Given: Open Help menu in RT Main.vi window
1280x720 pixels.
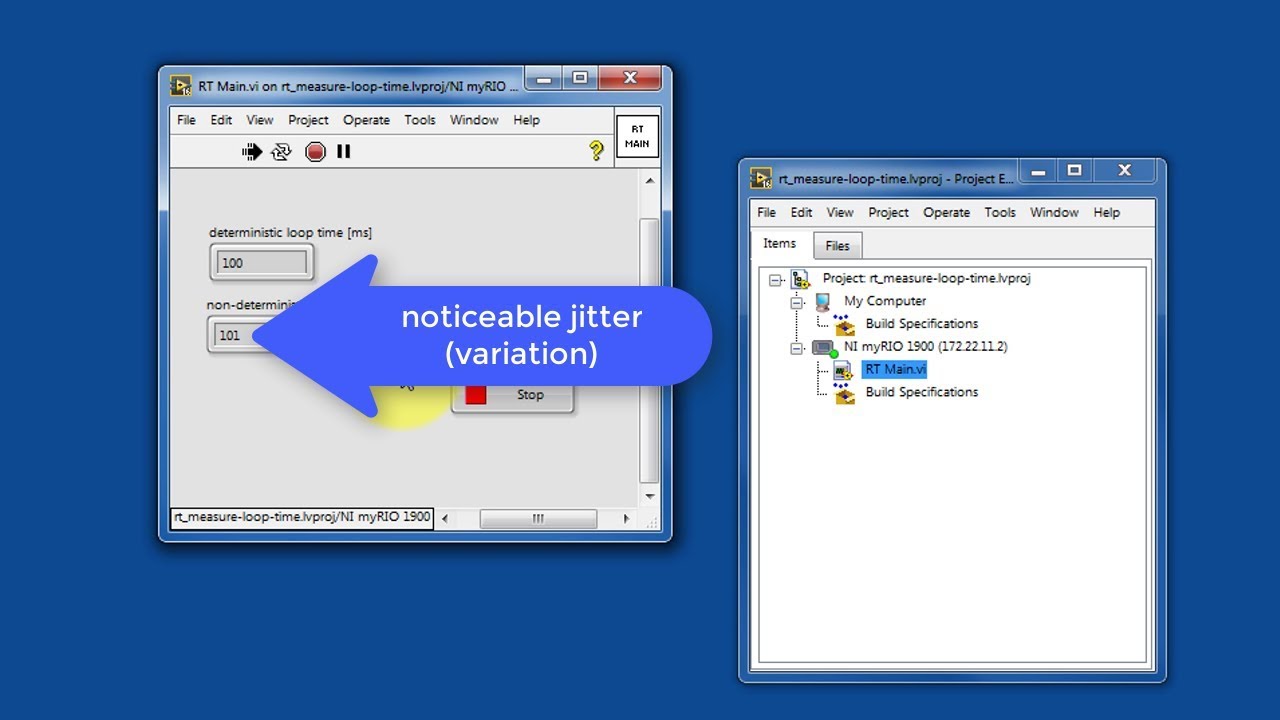Looking at the screenshot, I should (526, 120).
